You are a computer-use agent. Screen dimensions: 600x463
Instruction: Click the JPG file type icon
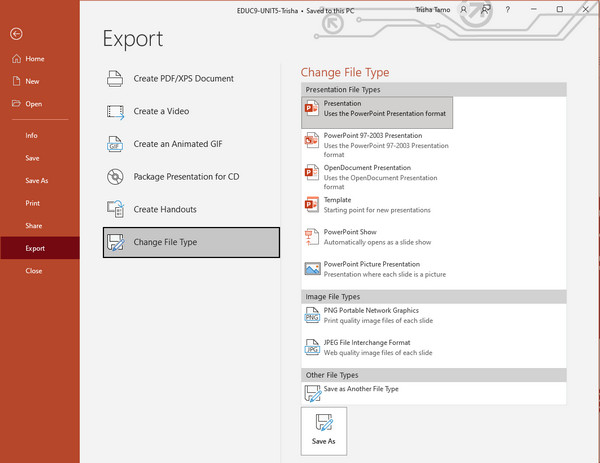point(312,347)
